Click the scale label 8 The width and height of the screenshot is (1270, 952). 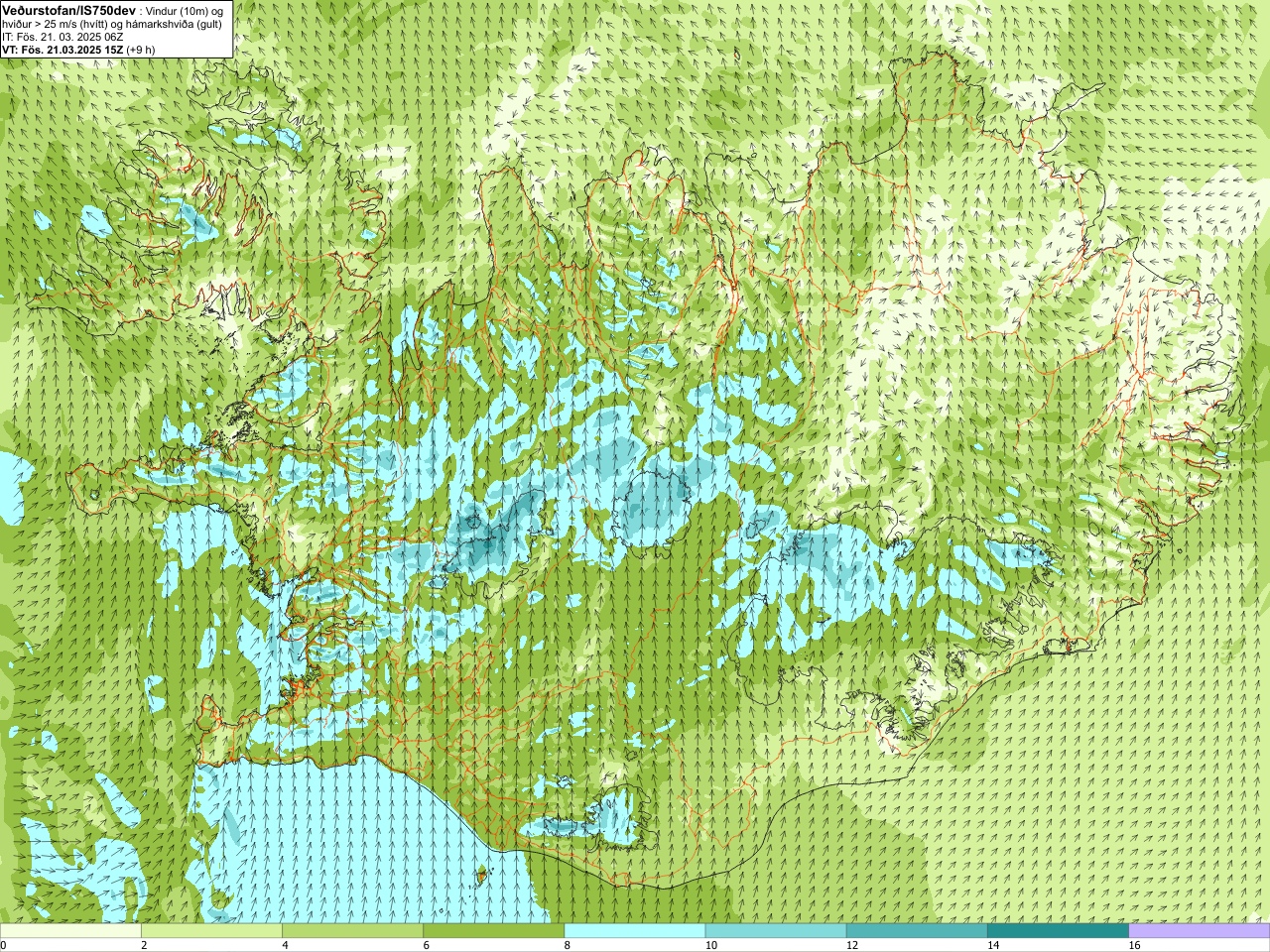point(568,945)
